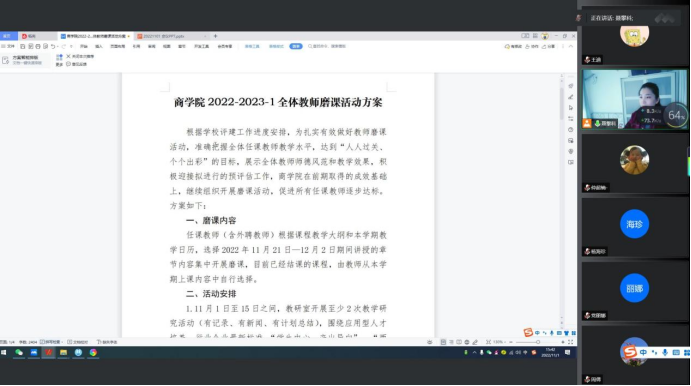691x386 pixels.
Task: Click the print icon in quick toolbar
Action: point(38,46)
